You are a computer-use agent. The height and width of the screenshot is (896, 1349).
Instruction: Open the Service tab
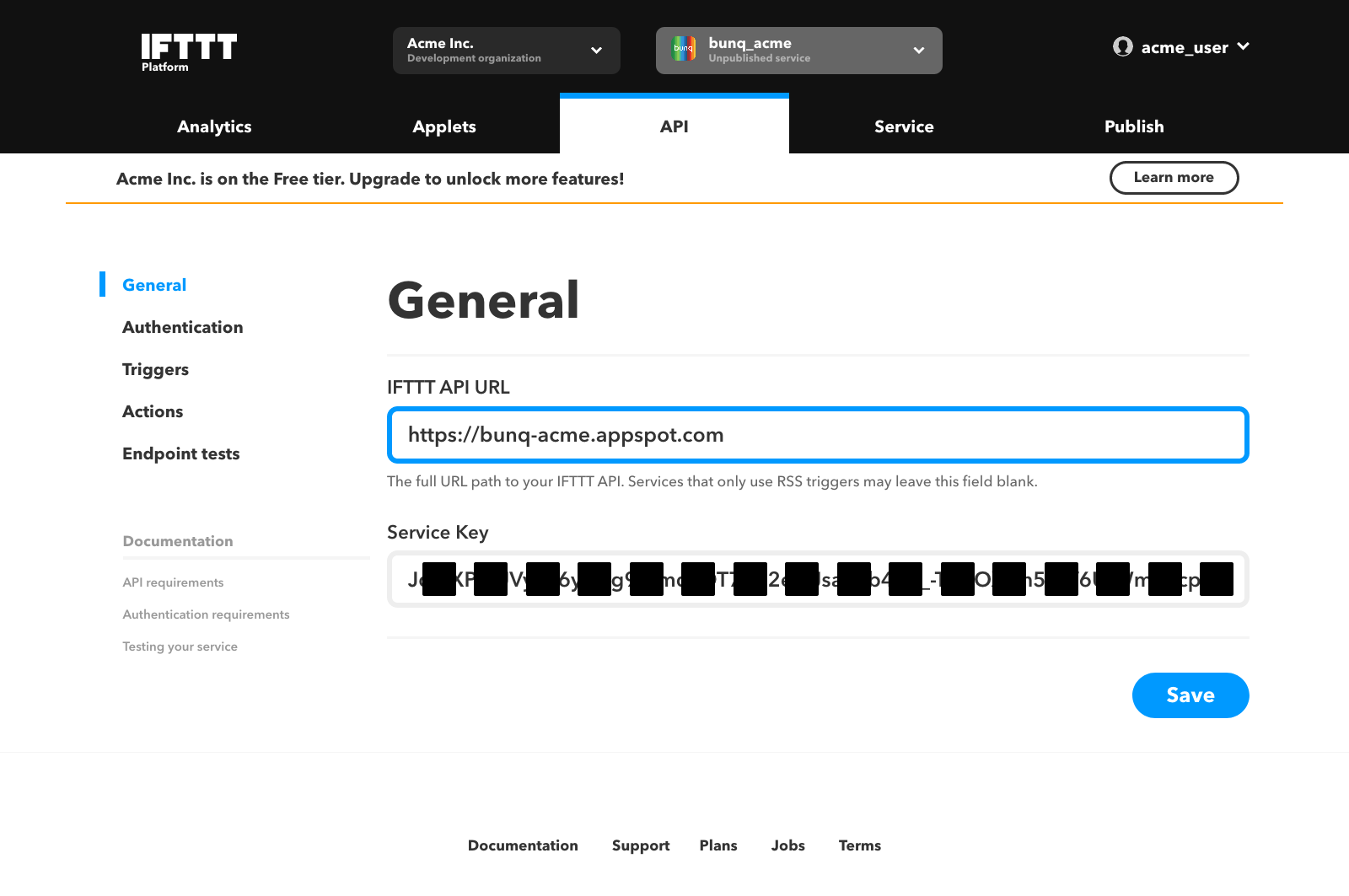pyautogui.click(x=904, y=126)
